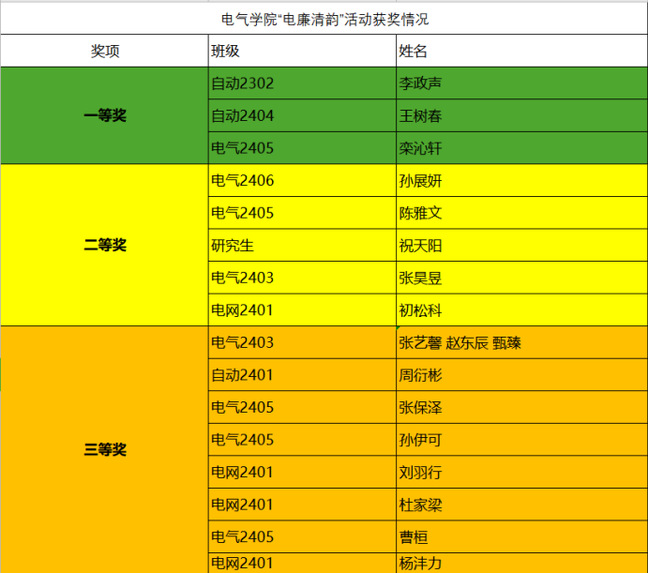Select the yellow 二等奖 merged cell

coord(104,245)
